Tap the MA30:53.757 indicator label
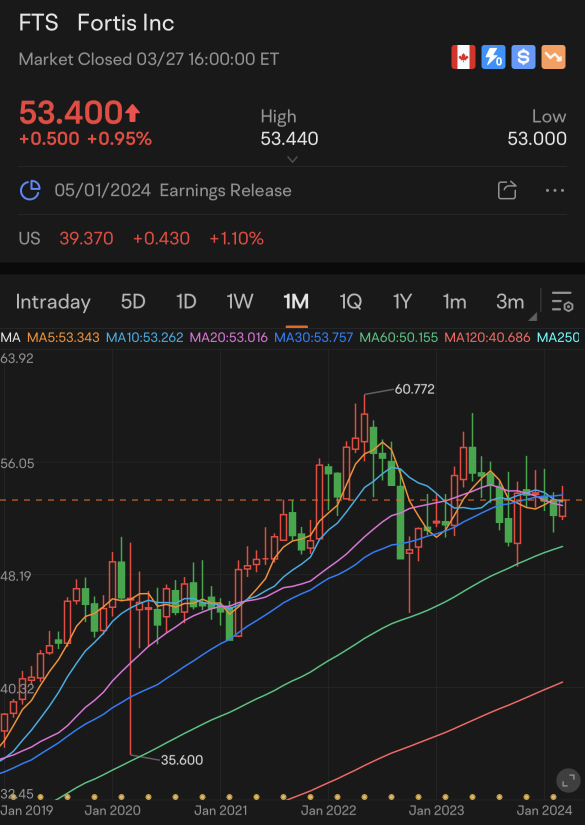The image size is (585, 825). (x=314, y=337)
